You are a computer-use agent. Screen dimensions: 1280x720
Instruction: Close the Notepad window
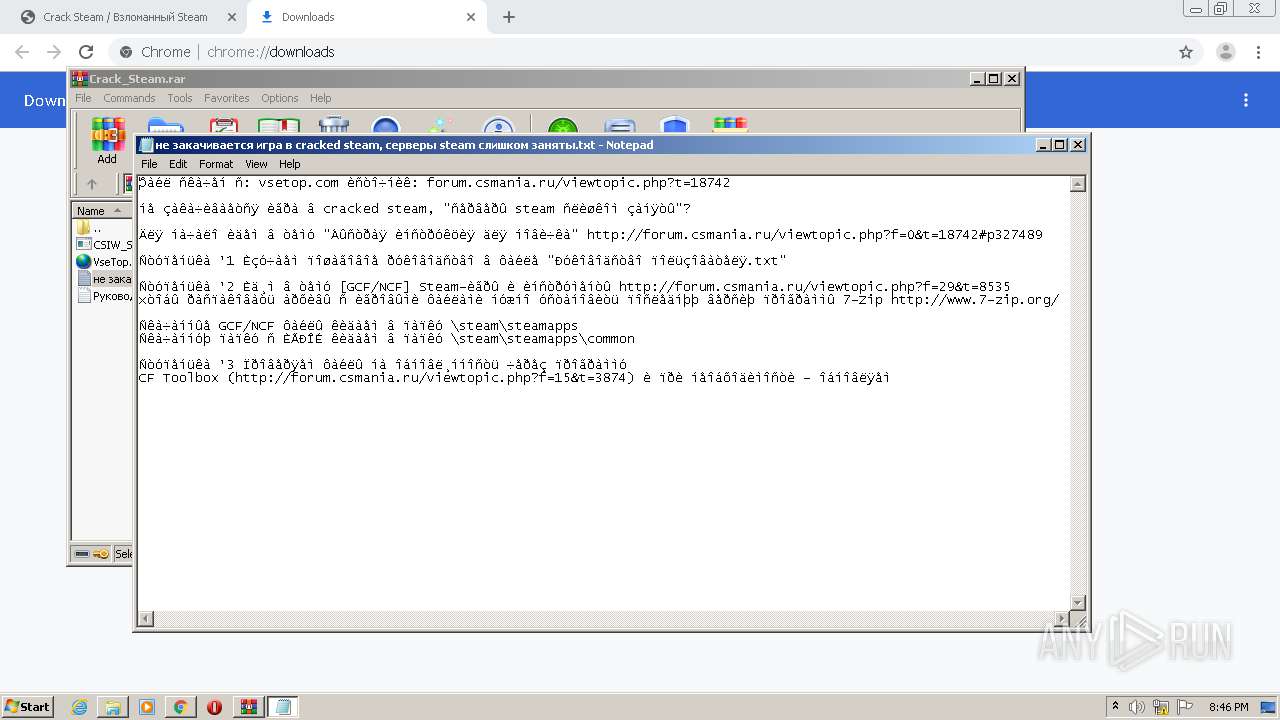click(1078, 145)
